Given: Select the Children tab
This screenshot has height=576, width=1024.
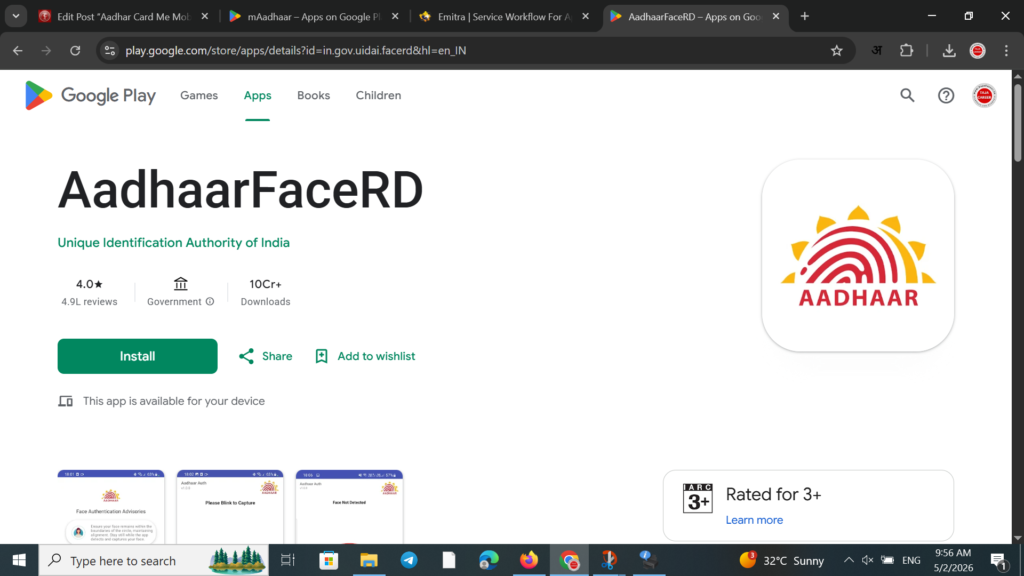Looking at the screenshot, I should click(x=378, y=95).
